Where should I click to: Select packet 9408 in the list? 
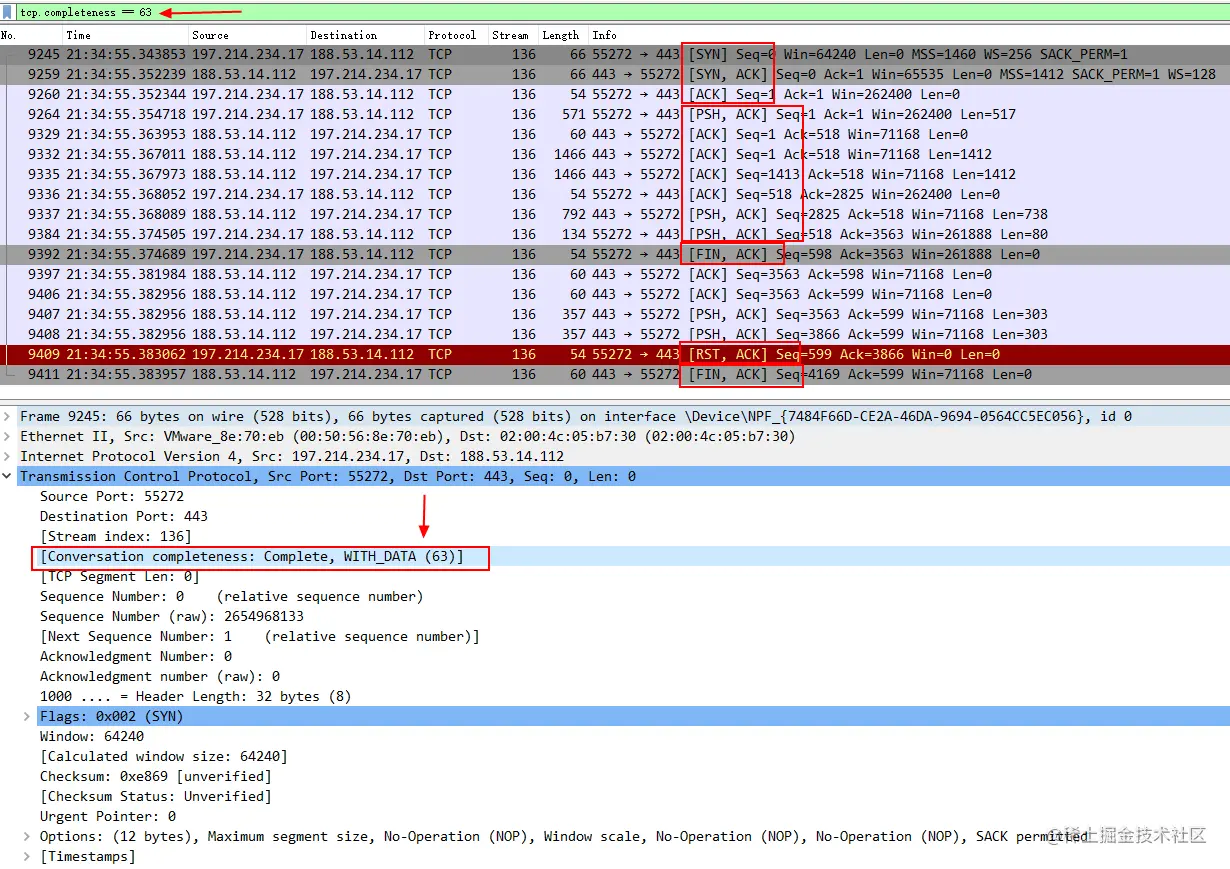click(x=615, y=334)
